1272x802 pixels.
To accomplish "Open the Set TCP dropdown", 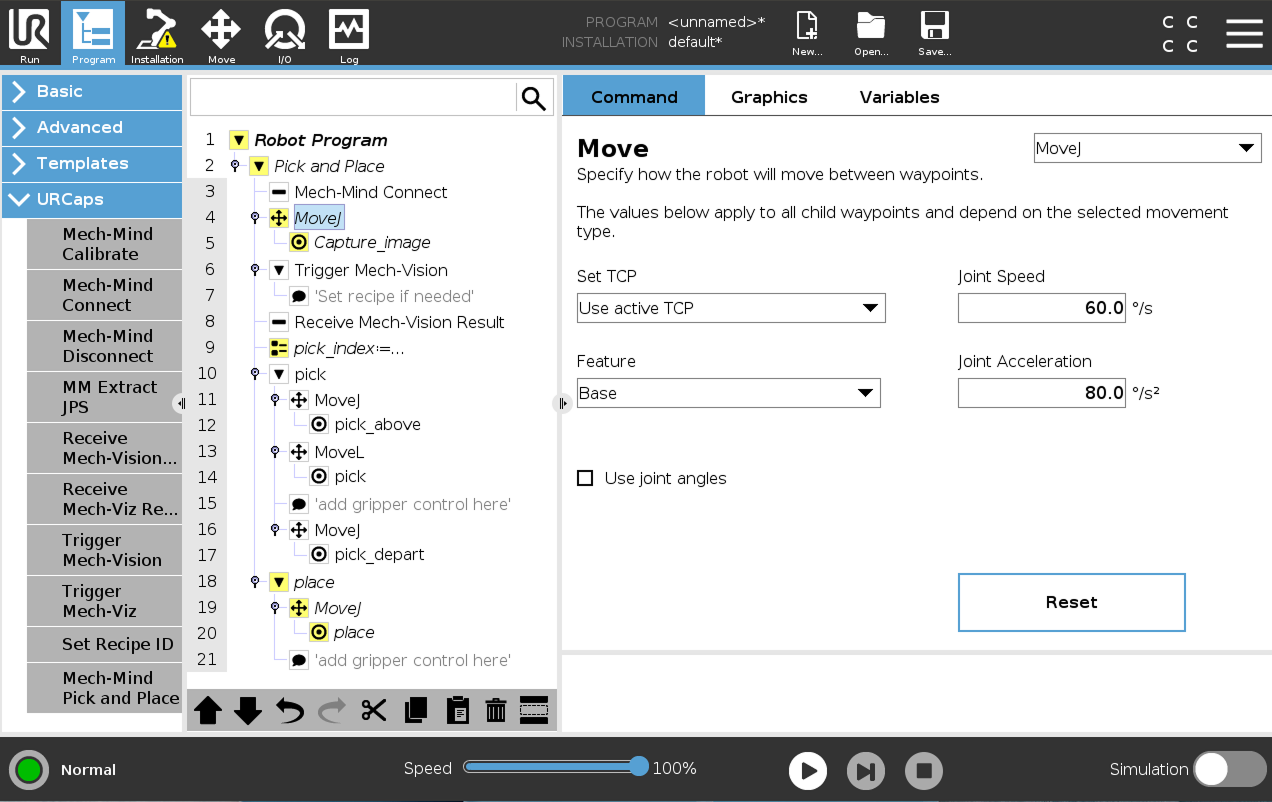I will coord(730,308).
